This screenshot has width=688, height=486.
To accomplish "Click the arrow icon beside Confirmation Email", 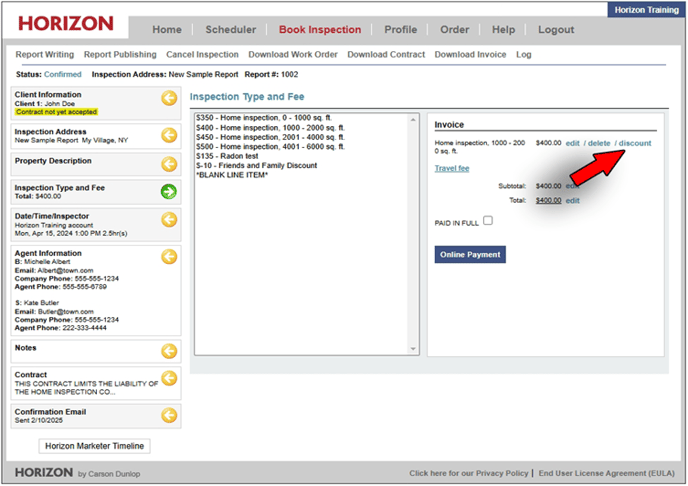I will pyautogui.click(x=169, y=415).
